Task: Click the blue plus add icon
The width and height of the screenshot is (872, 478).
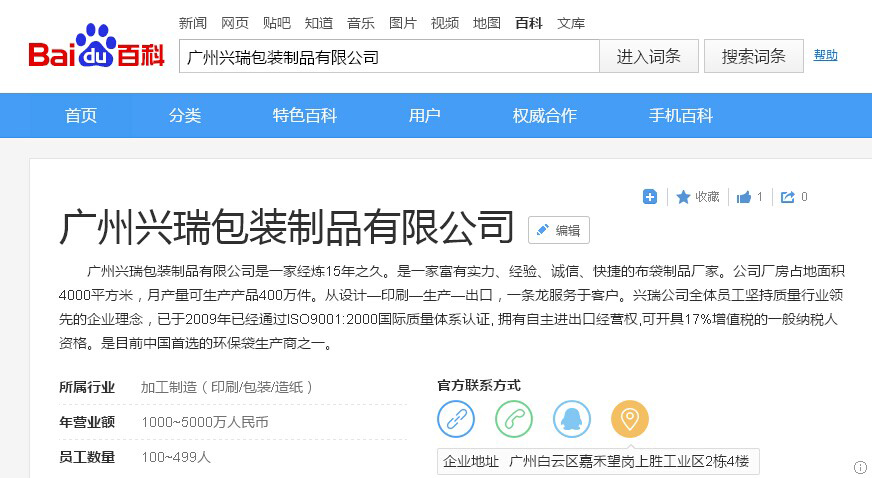Action: (650, 197)
